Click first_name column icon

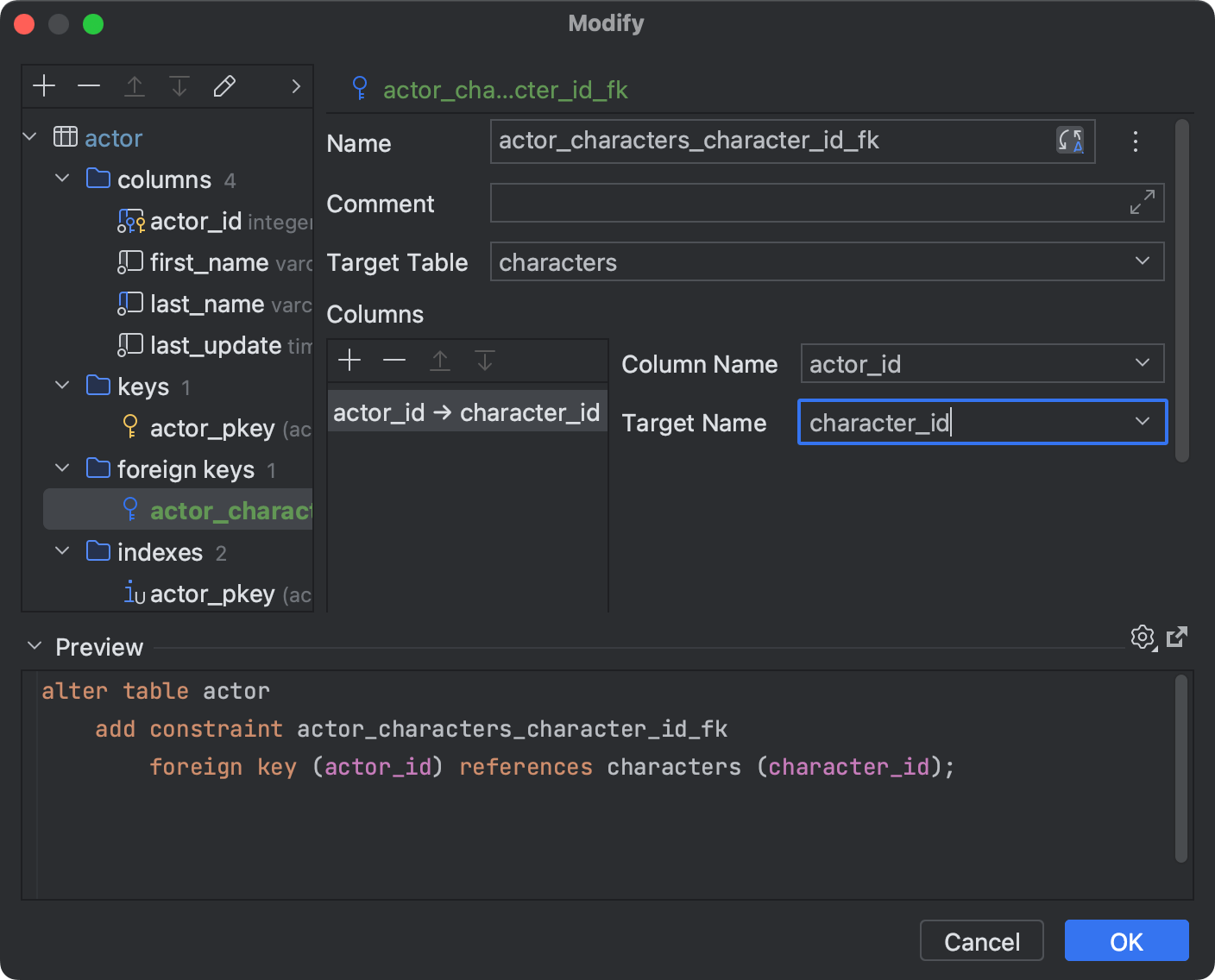130,262
